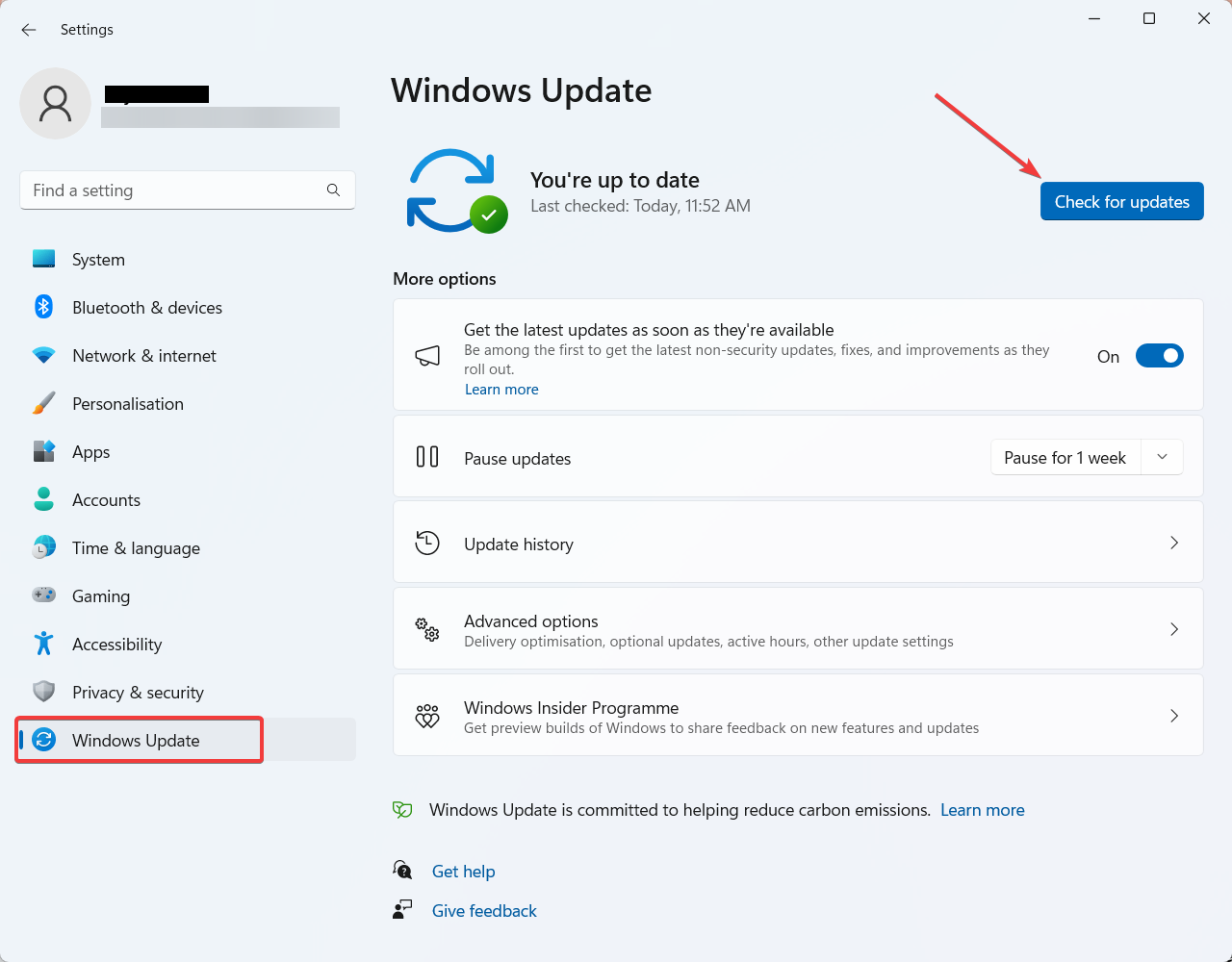Expand the Pause for 1 week dropdown arrow

point(1162,457)
